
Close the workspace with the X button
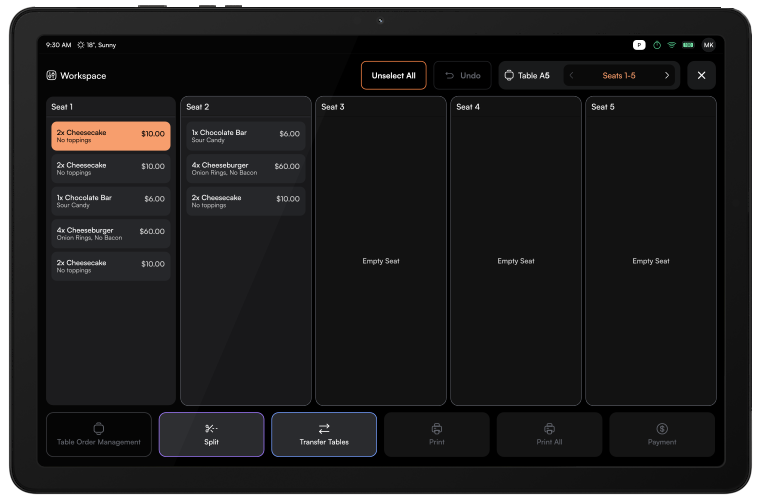(x=701, y=75)
